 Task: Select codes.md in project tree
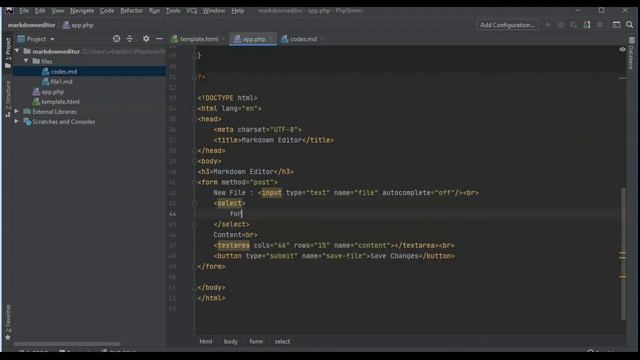pos(90,71)
